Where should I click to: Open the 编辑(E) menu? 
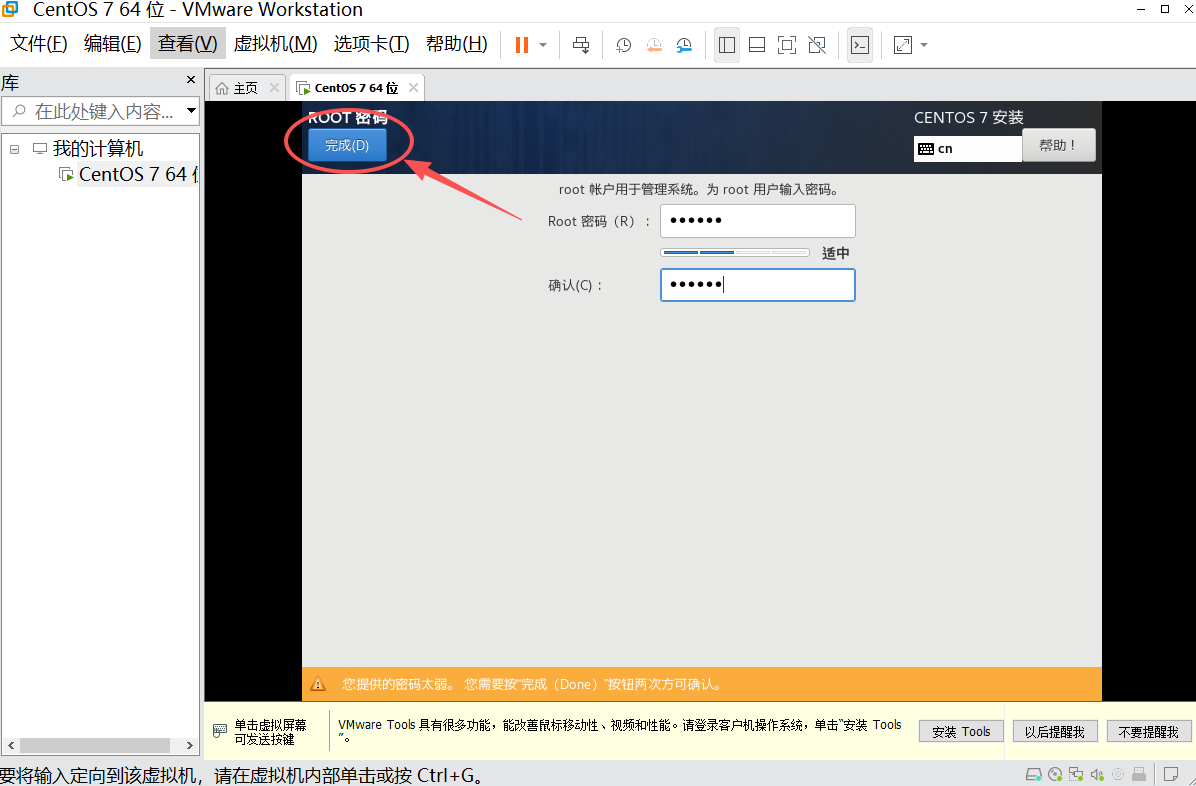[x=112, y=43]
